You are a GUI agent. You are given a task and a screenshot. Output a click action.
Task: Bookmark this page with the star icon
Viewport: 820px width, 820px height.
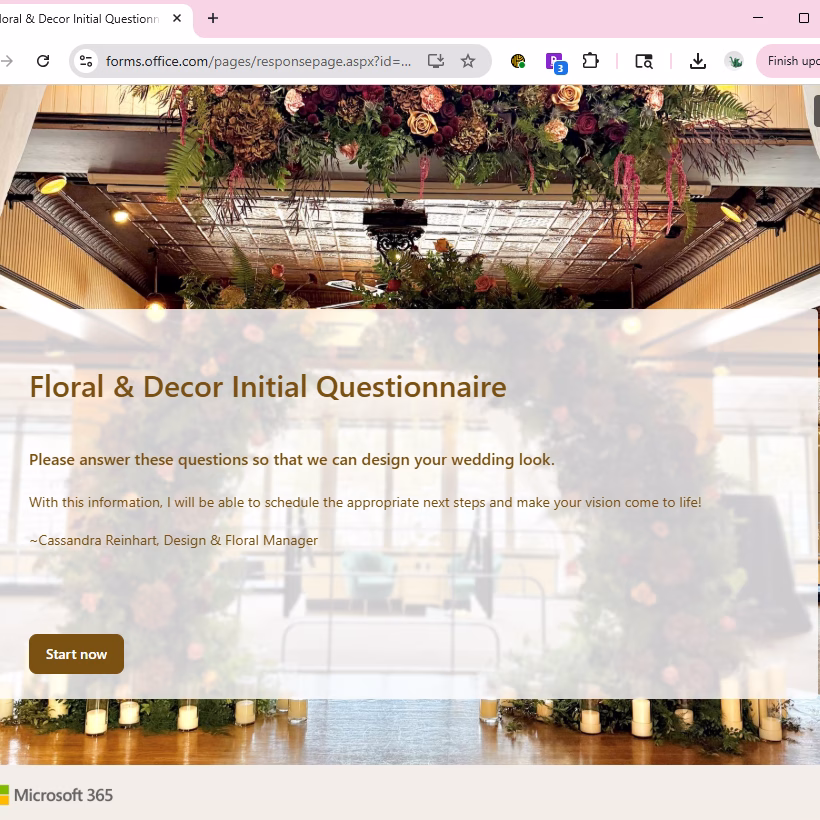(468, 61)
